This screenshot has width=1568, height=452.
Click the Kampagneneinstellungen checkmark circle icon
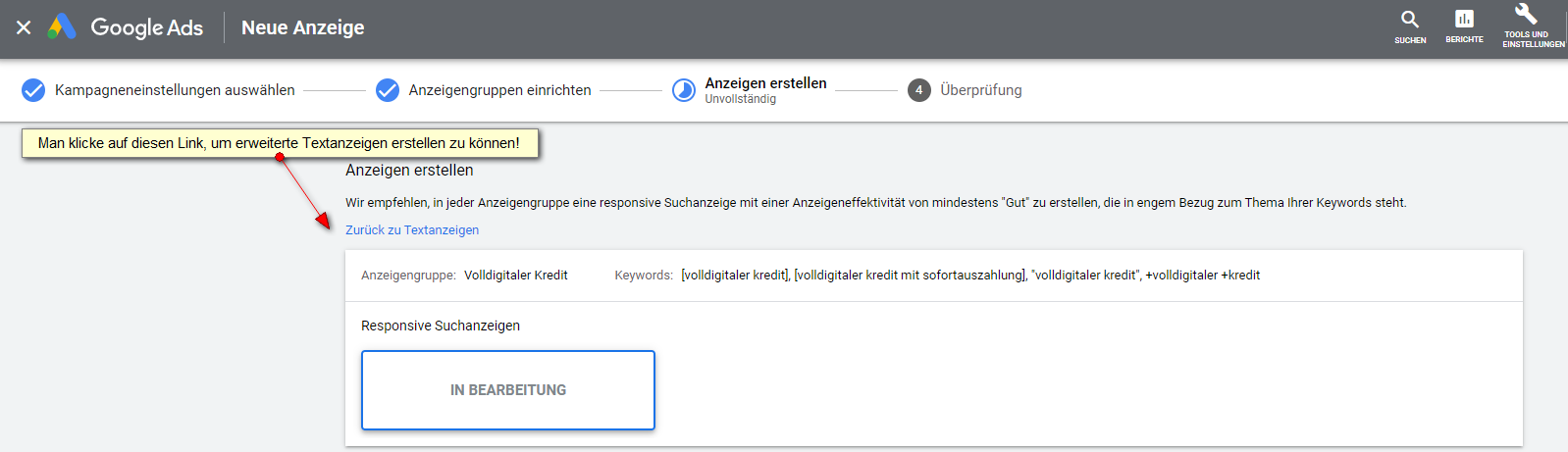pyautogui.click(x=33, y=90)
